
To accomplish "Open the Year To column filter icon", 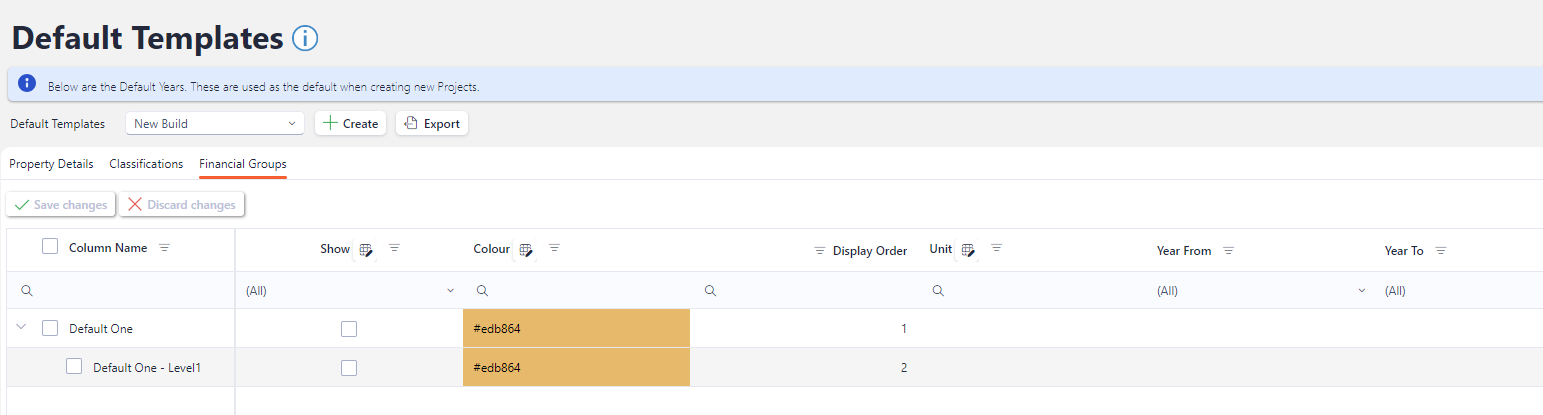I will pos(1441,251).
